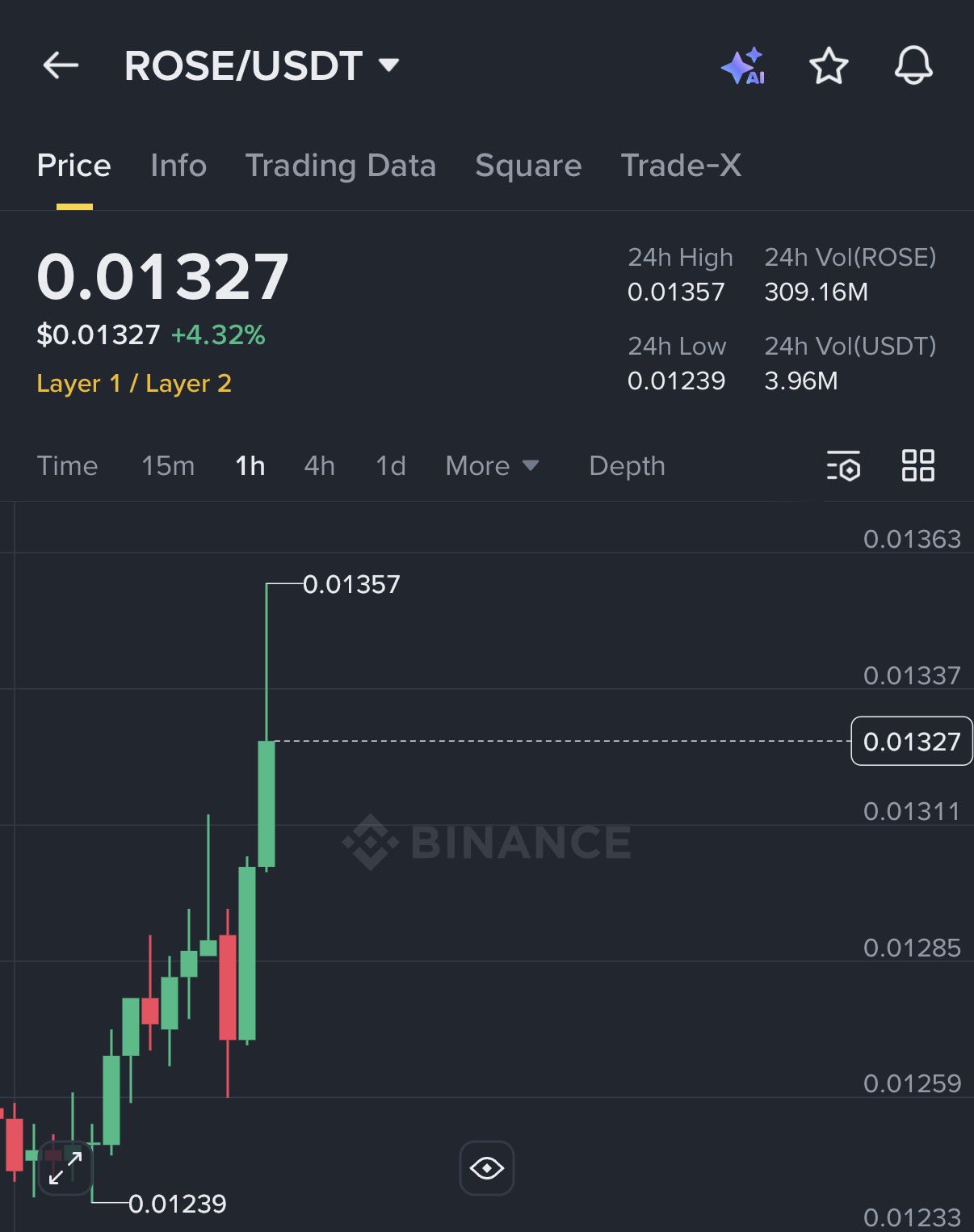The image size is (974, 1232).
Task: Go to the Square tab
Action: coord(528,166)
